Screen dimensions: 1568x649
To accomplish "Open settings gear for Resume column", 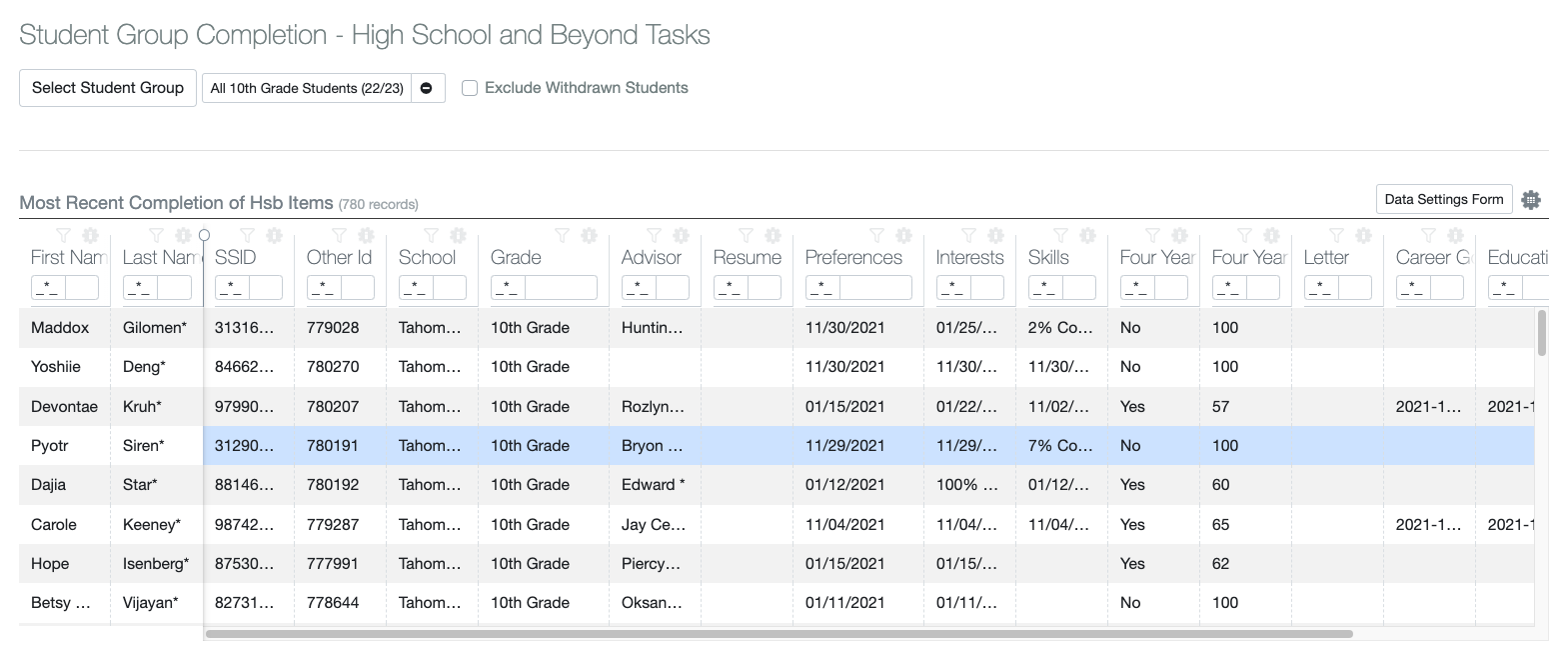I will tap(773, 236).
